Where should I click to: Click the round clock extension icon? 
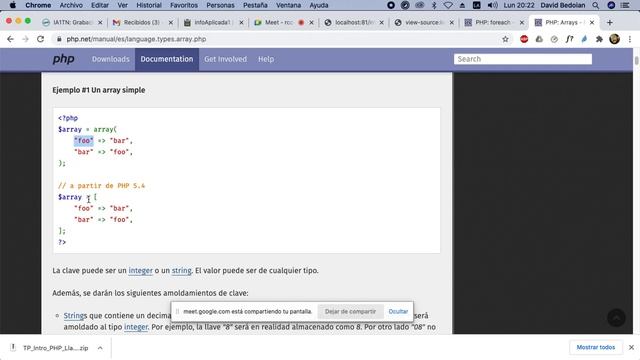(554, 39)
